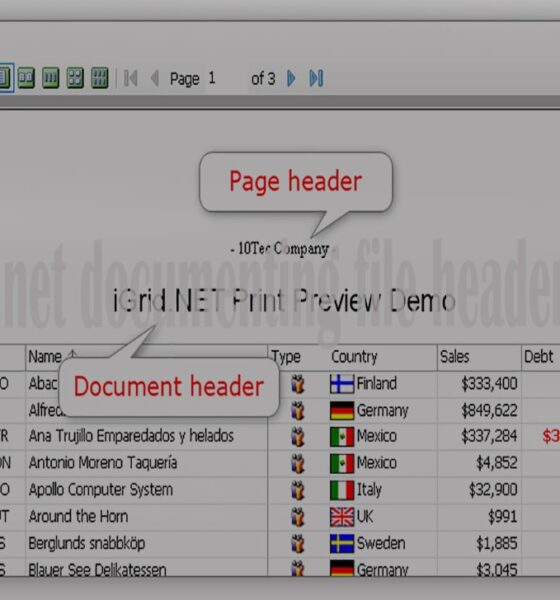
Task: Go to the first page
Action: click(131, 78)
